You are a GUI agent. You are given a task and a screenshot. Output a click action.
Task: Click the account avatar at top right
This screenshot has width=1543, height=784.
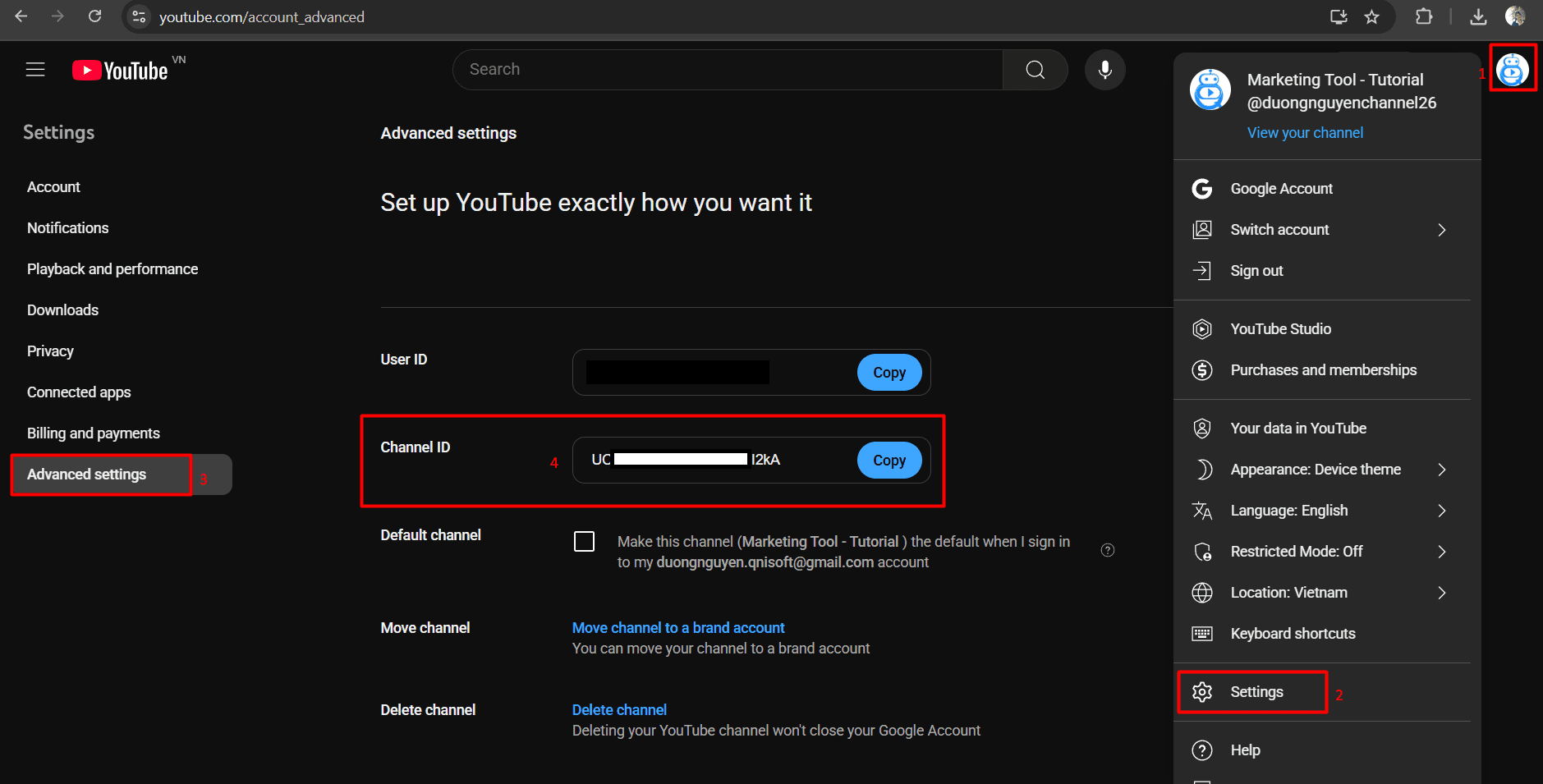tap(1512, 70)
